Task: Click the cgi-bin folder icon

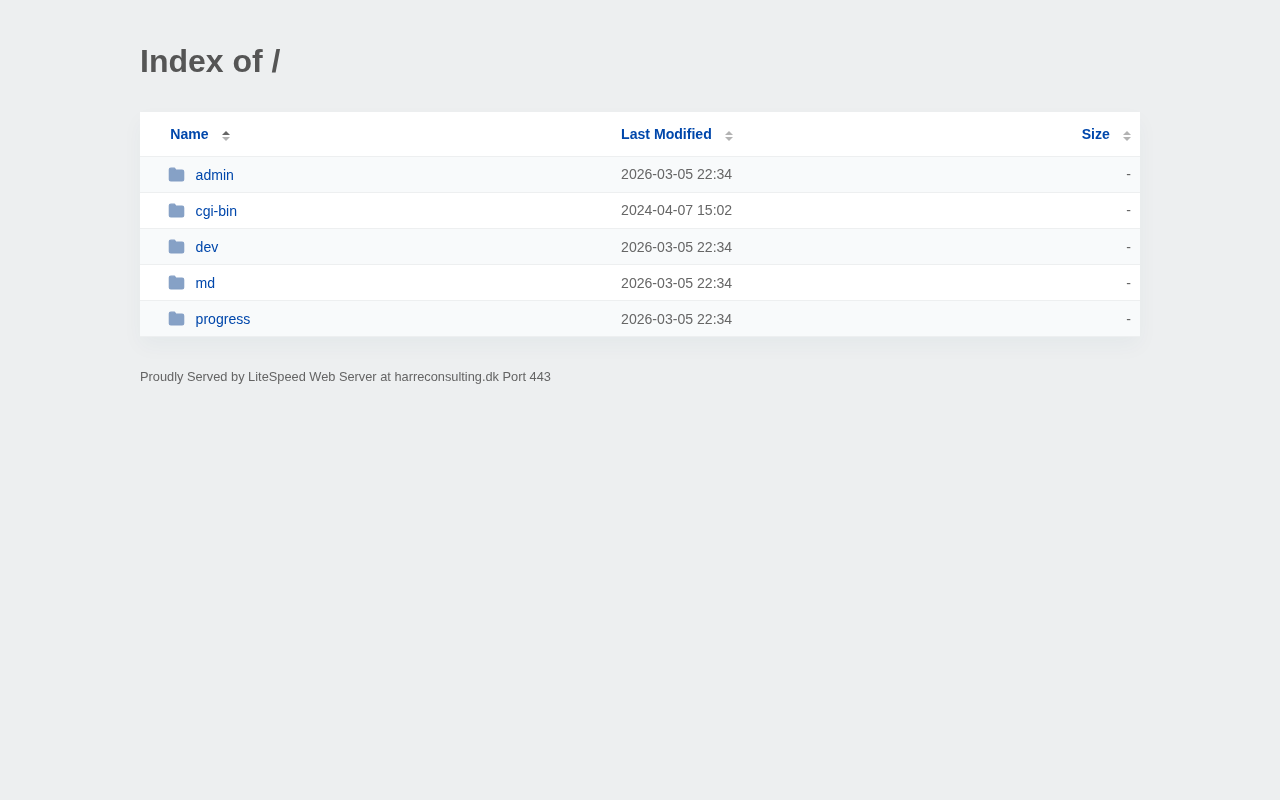Action: click(x=176, y=211)
